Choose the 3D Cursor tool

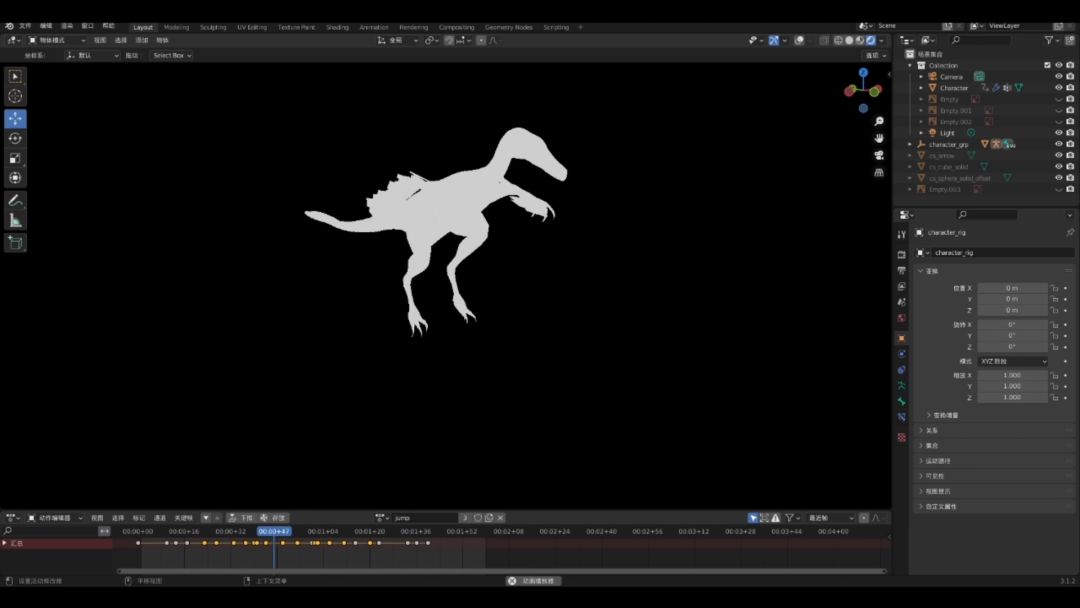(15, 96)
